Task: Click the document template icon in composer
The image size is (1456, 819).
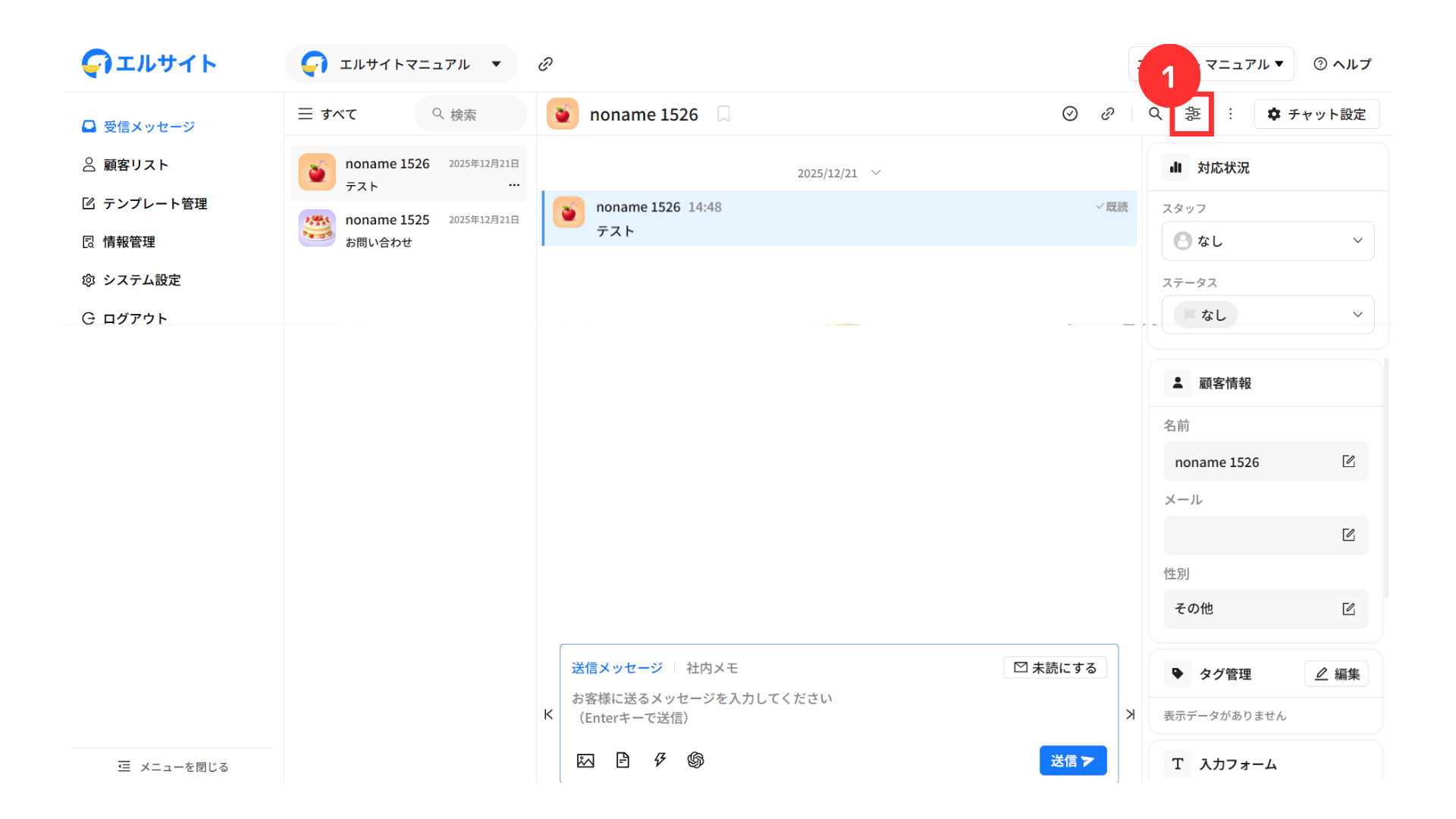Action: click(623, 761)
